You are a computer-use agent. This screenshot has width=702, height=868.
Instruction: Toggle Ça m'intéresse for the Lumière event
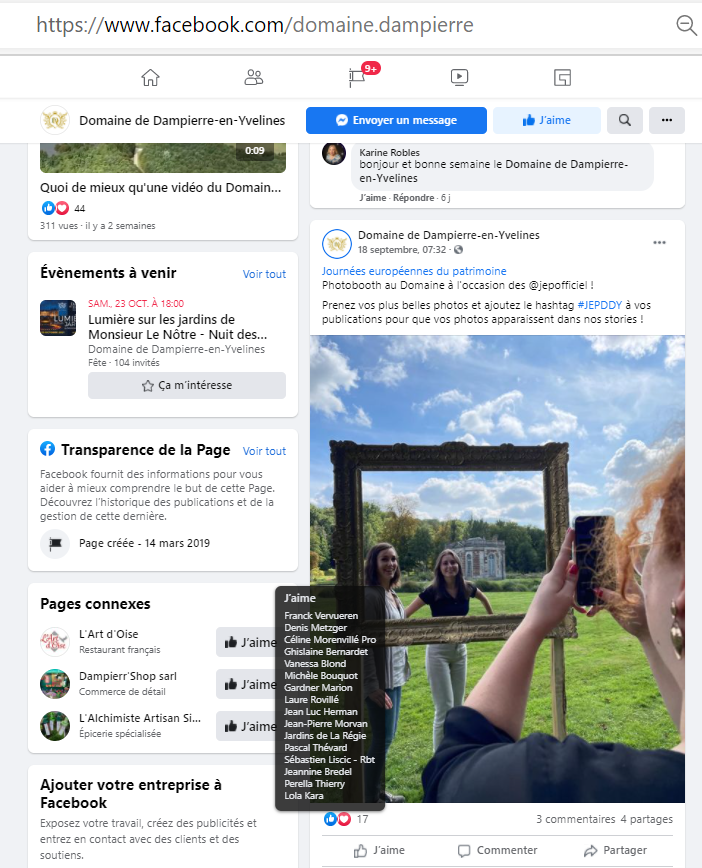187,385
